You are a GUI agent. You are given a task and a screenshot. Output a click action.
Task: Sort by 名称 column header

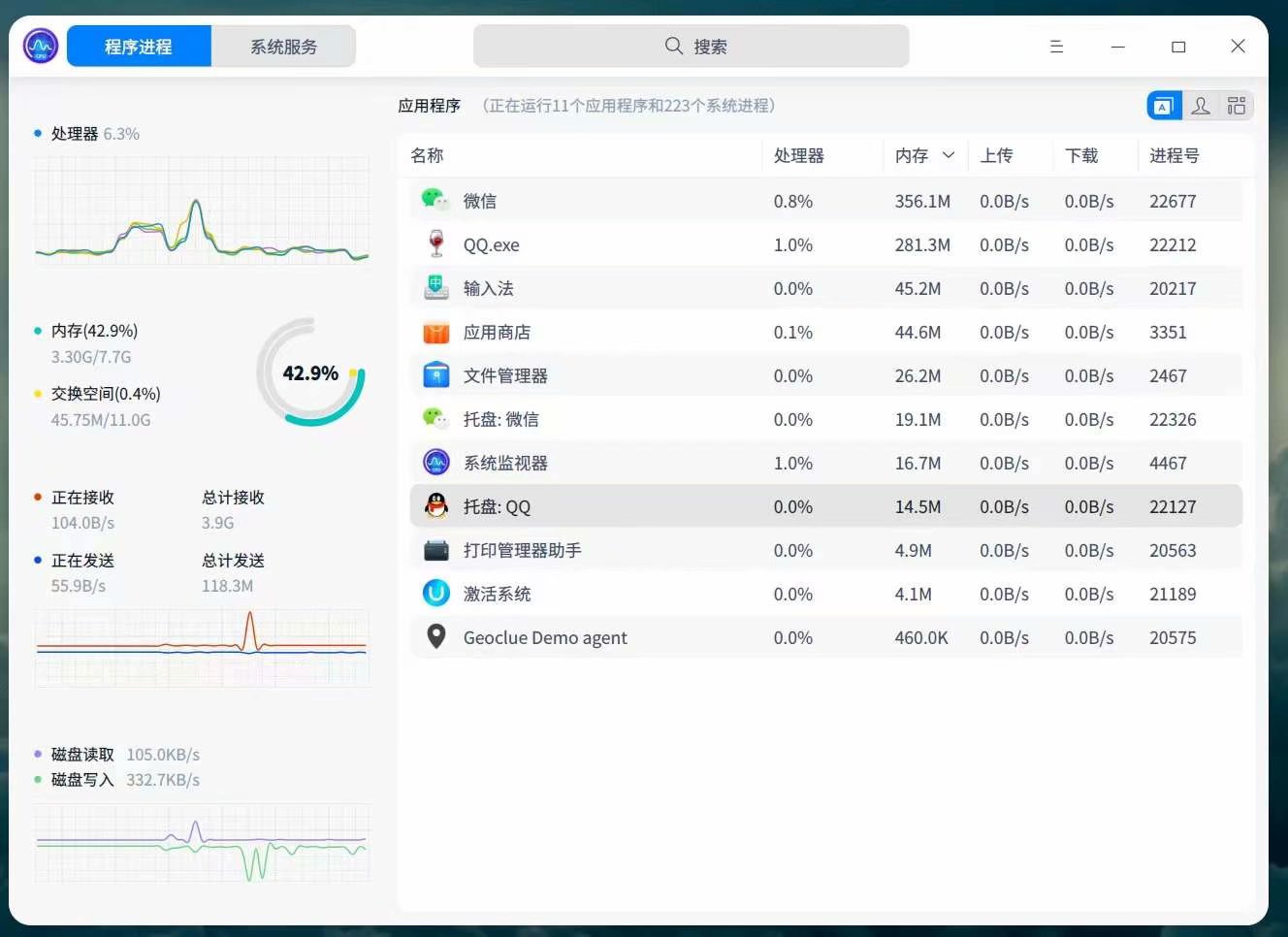pyautogui.click(x=427, y=155)
